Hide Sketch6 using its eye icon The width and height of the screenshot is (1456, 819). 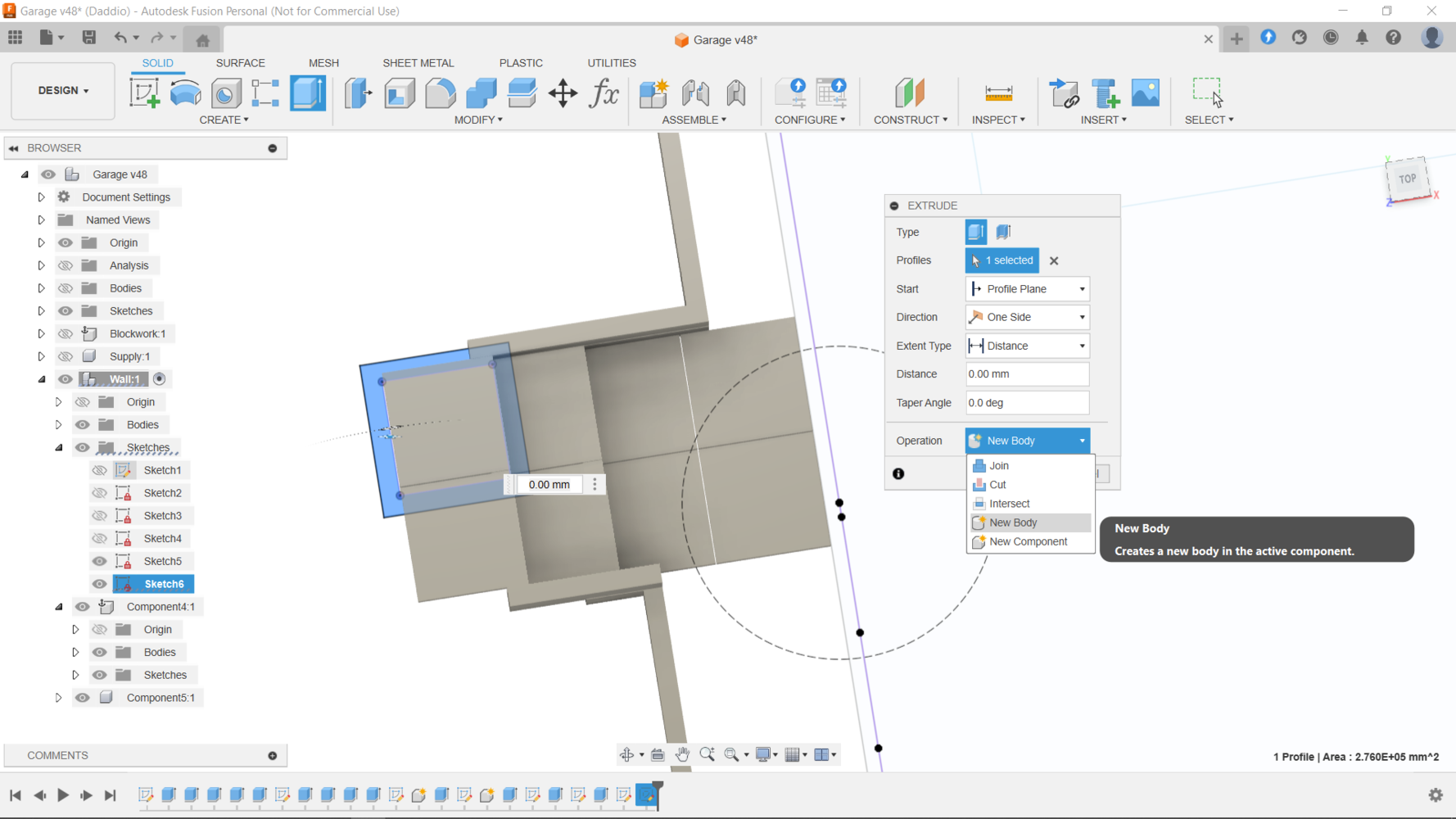99,584
